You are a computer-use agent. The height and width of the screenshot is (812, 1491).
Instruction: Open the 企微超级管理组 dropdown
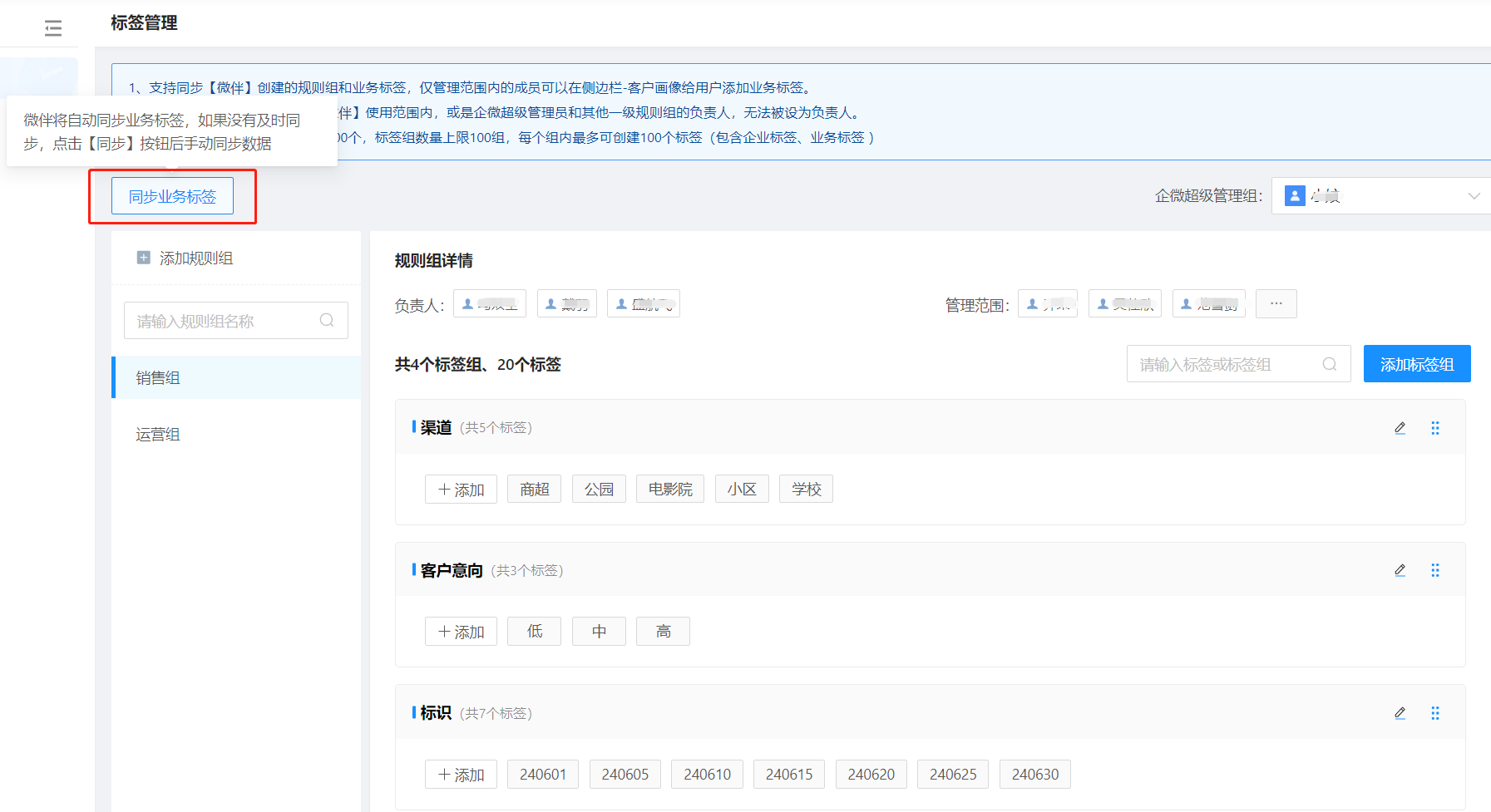pyautogui.click(x=1380, y=196)
